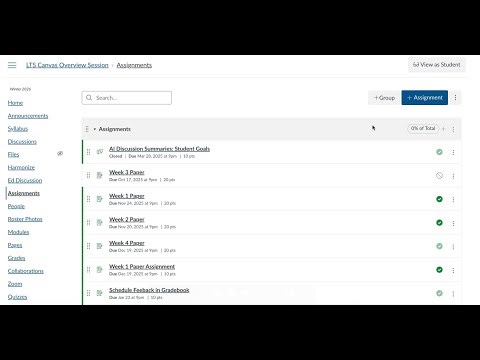The height and width of the screenshot is (360, 480).
Task: Open options menu for Week 3 Paper
Action: click(453, 176)
